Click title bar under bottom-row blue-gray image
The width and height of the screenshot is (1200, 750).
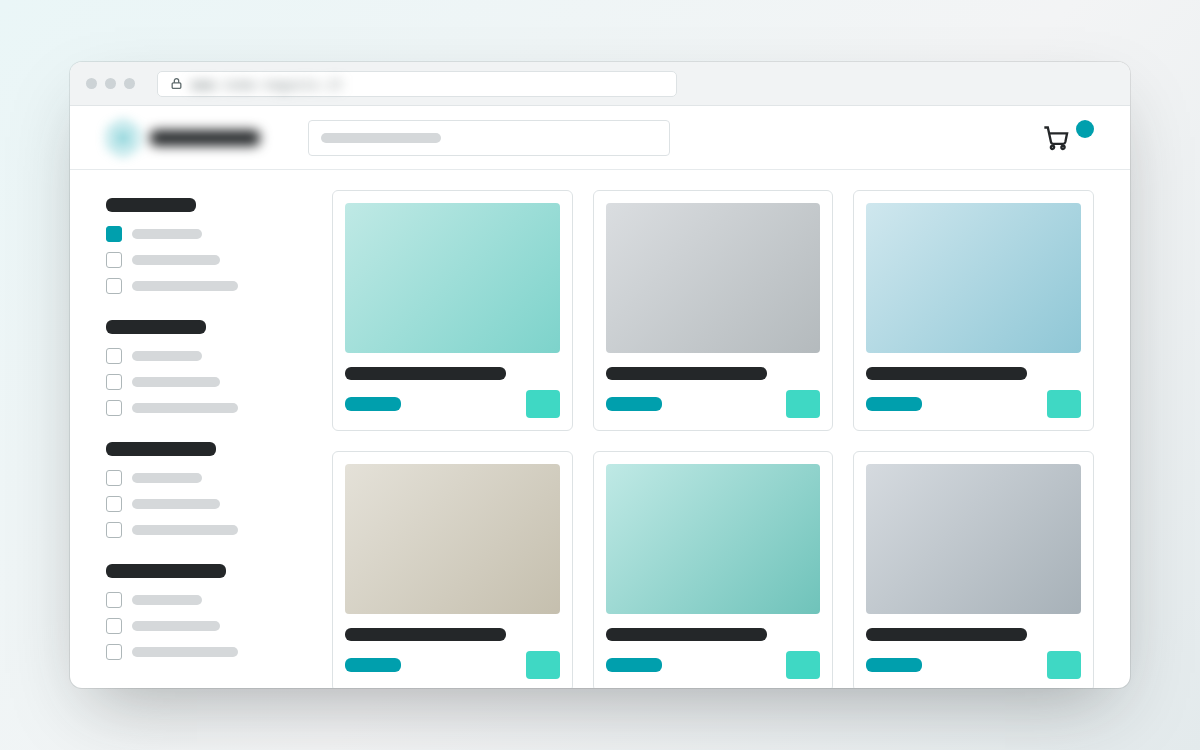click(x=946, y=635)
